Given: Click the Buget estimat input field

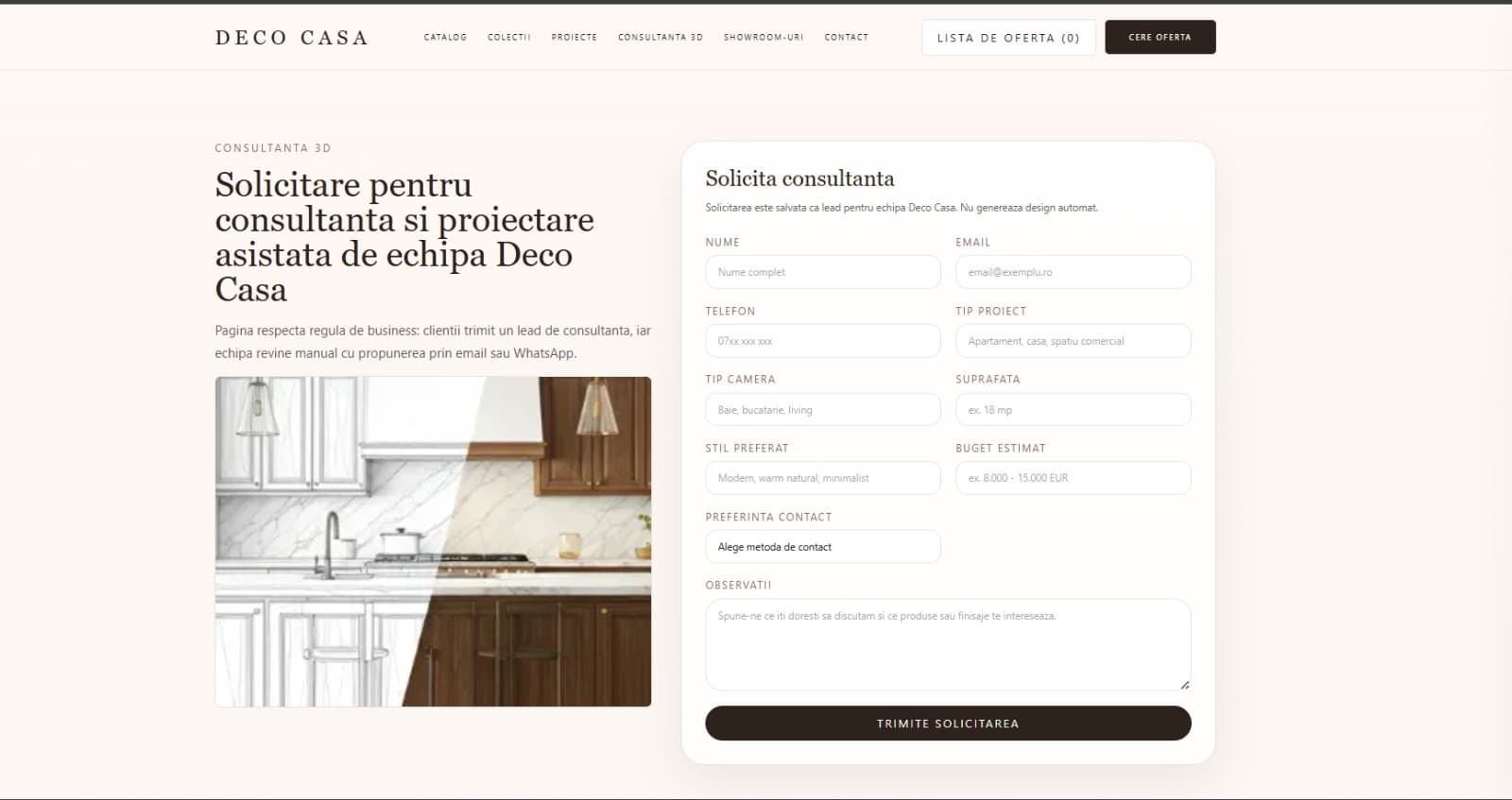Looking at the screenshot, I should coord(1074,478).
